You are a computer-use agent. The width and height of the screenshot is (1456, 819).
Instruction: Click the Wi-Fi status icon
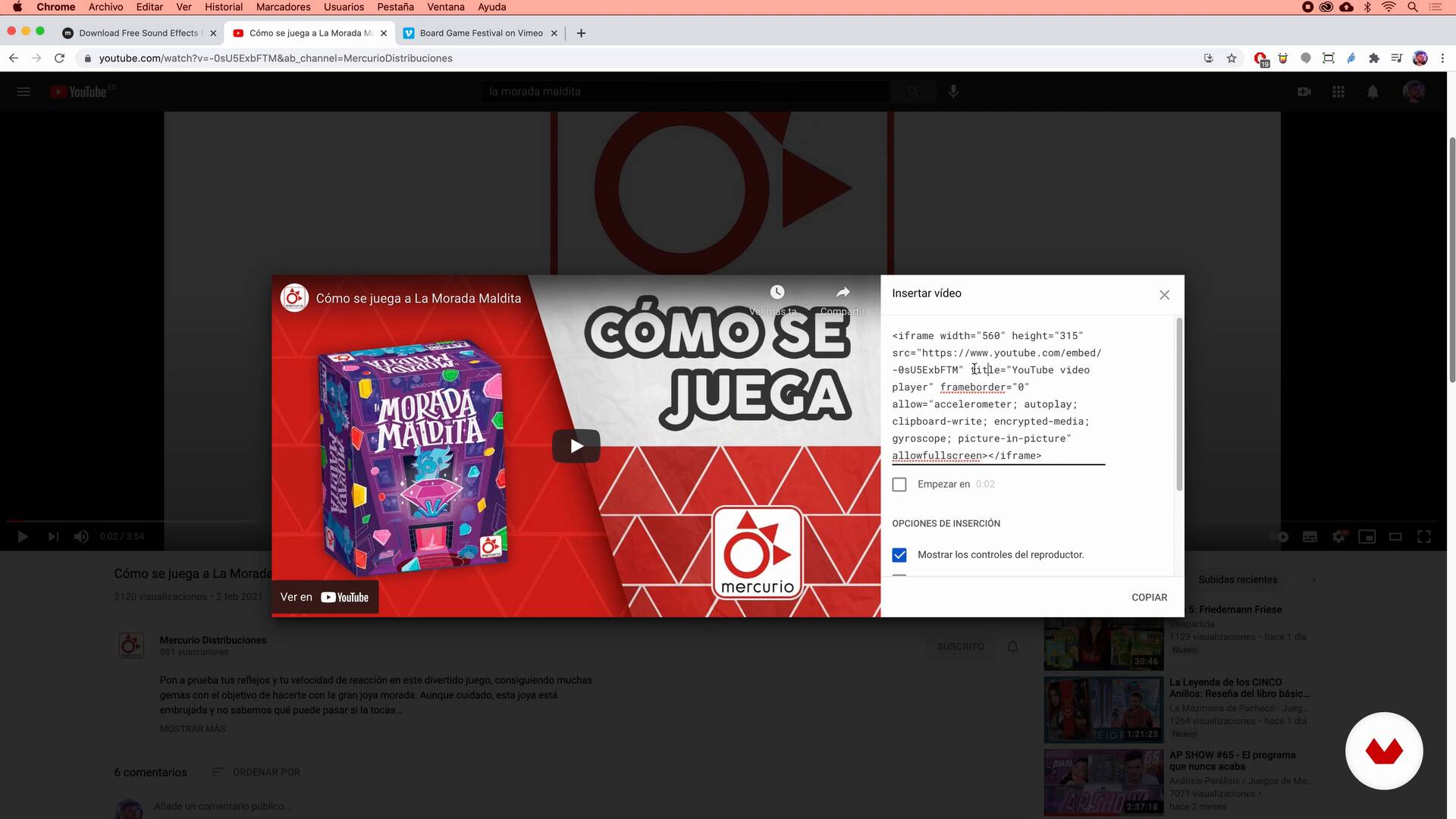(1389, 7)
